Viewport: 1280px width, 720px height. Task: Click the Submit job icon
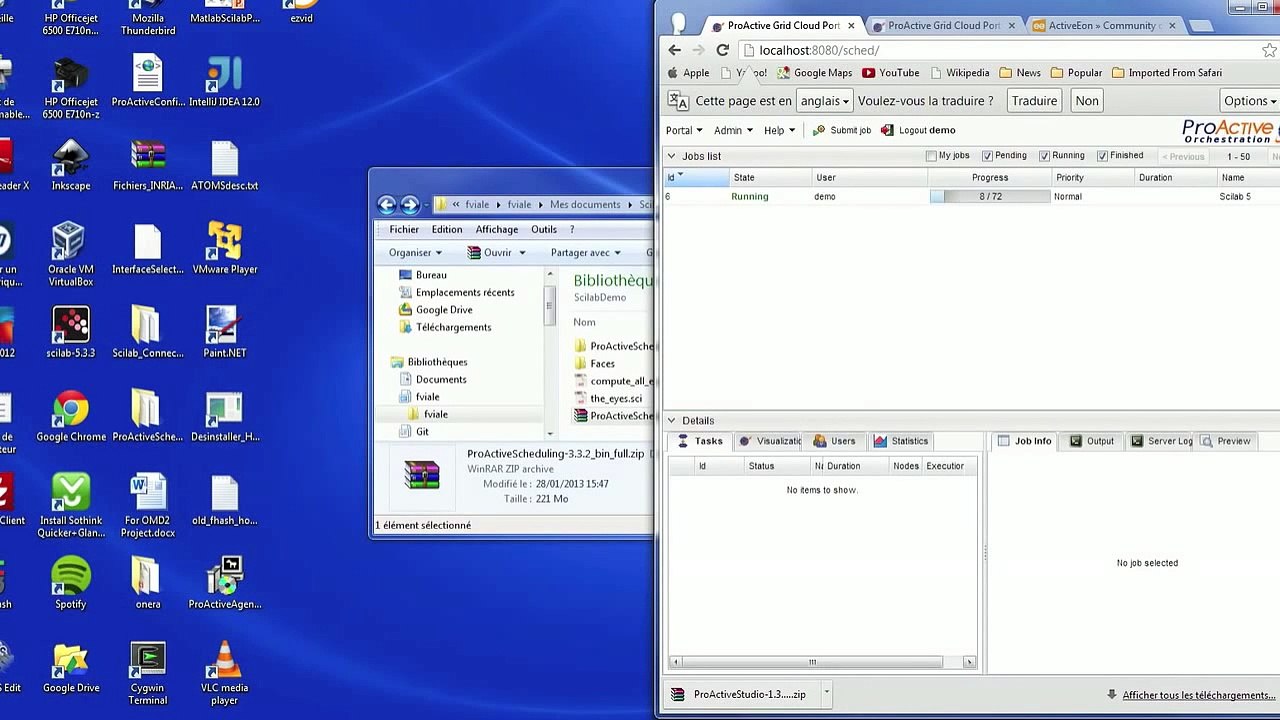pos(819,130)
